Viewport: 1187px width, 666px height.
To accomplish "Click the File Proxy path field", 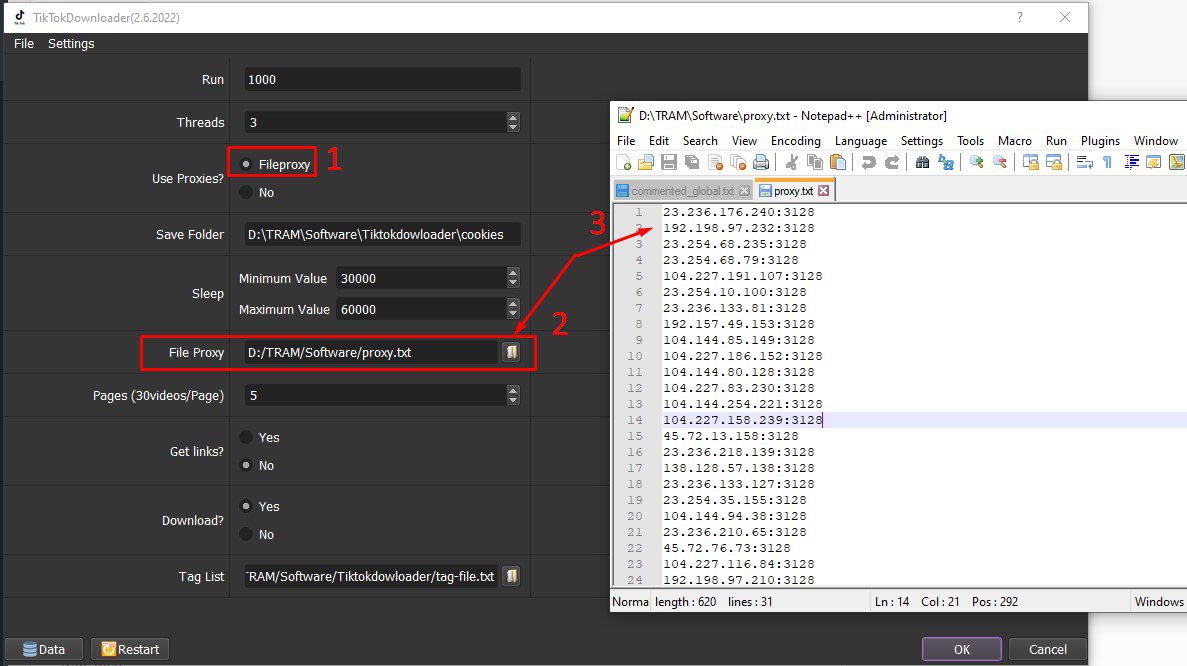I will (x=372, y=353).
